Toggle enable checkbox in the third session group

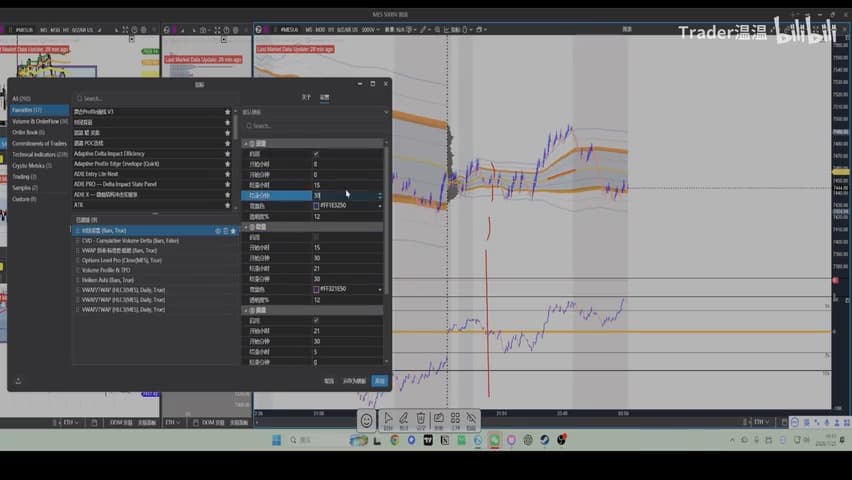[316, 321]
